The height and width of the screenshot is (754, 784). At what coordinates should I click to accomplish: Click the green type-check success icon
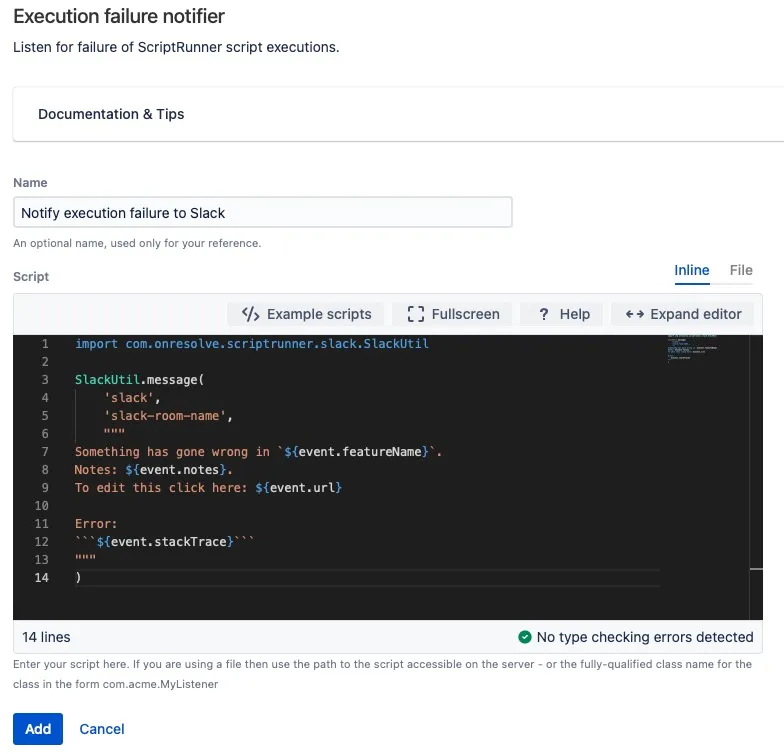tap(524, 636)
